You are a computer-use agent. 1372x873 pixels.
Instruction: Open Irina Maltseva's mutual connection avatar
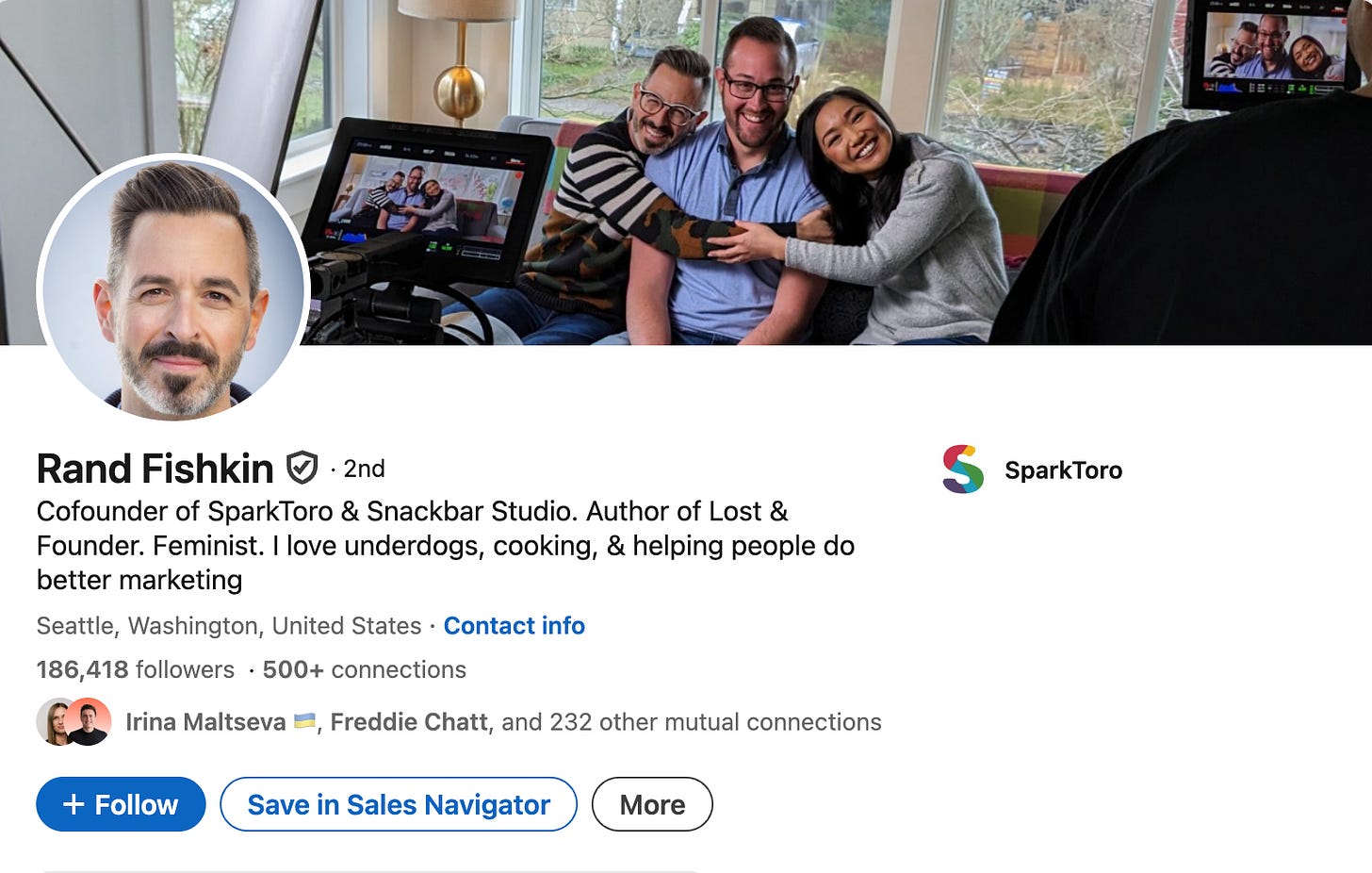tap(57, 722)
